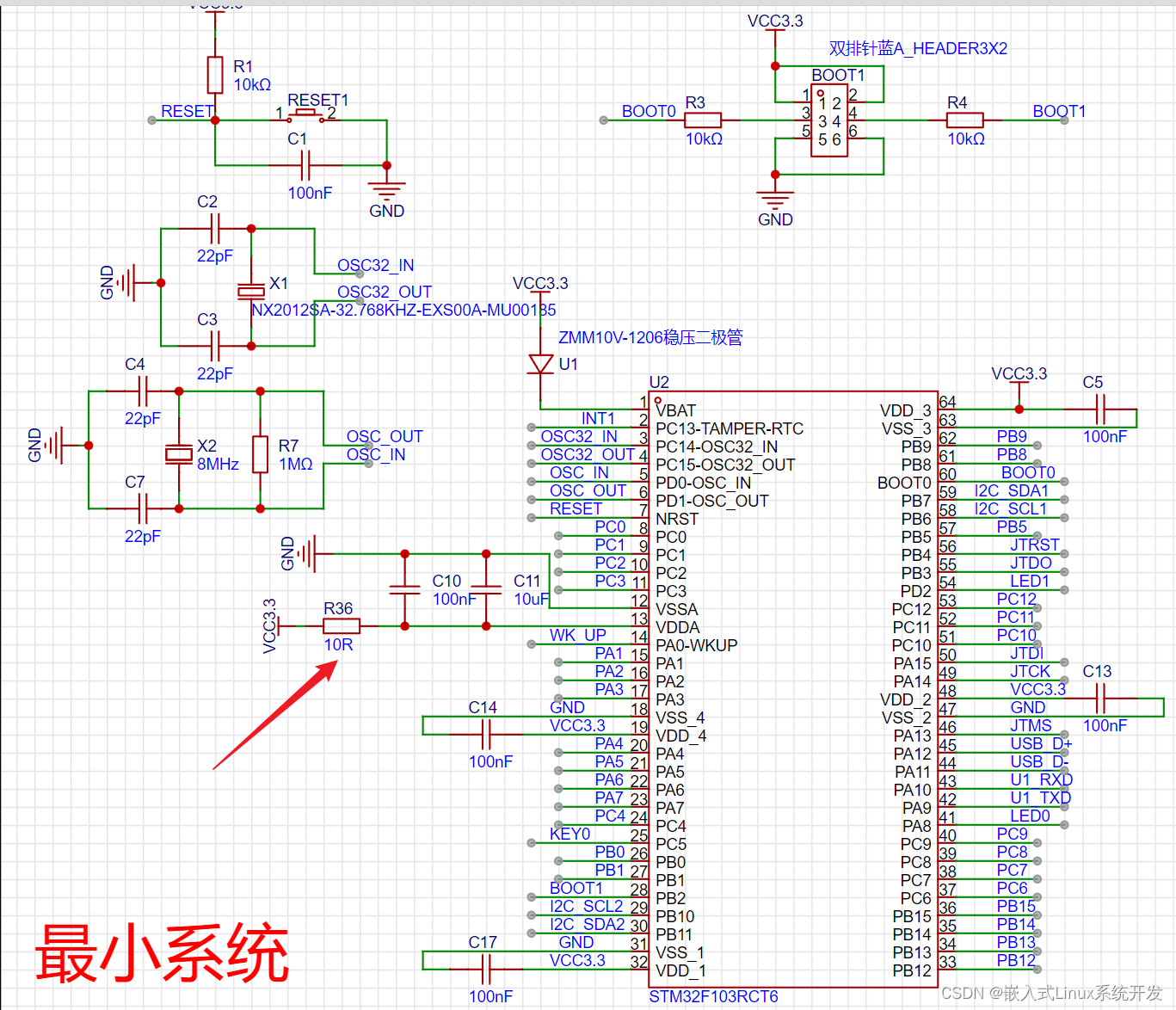Click the 双排针蓝A_HEADER3X2 header description

[x=918, y=48]
